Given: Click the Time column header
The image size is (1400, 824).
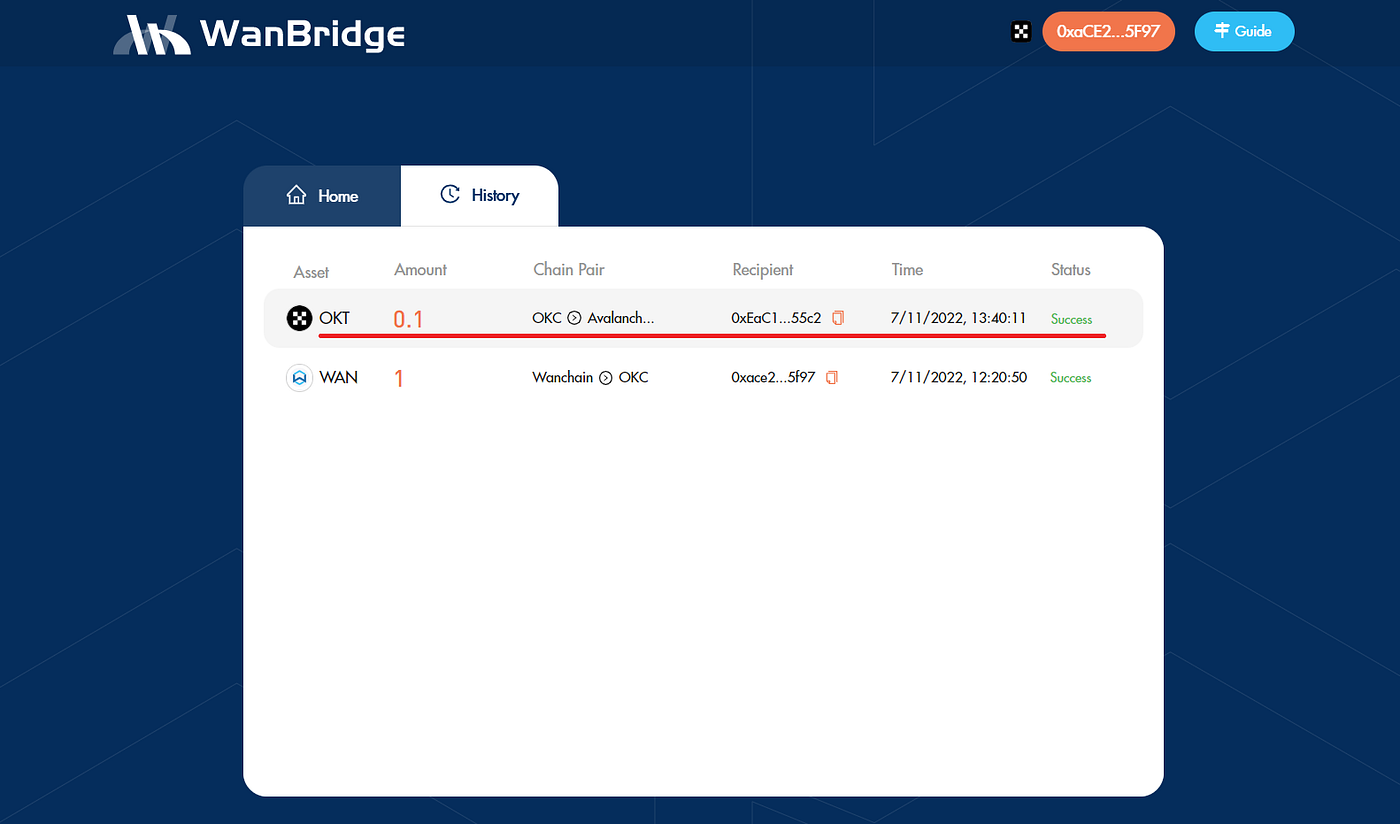Looking at the screenshot, I should [x=907, y=270].
